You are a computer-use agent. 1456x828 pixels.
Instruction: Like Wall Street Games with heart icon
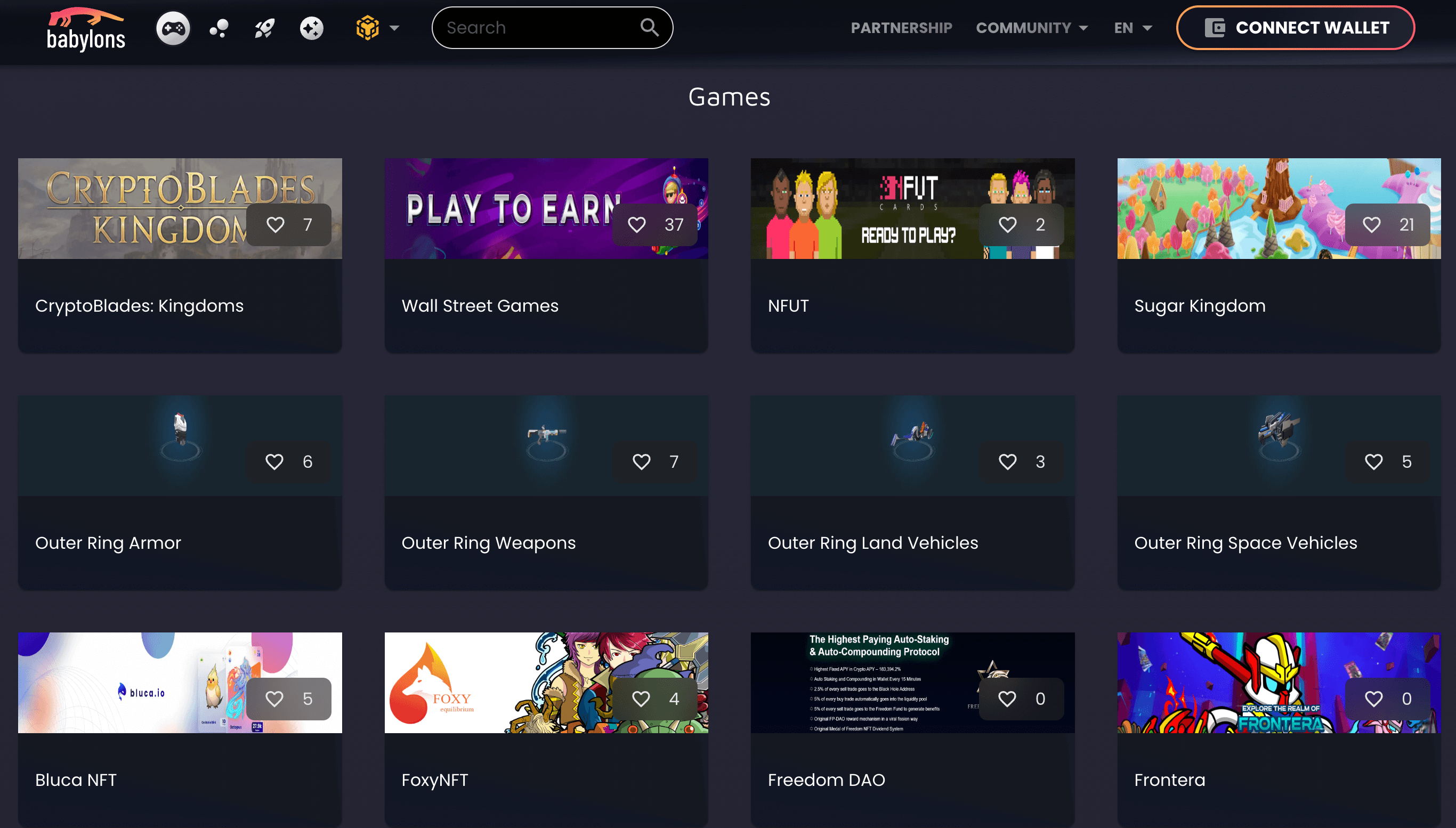pos(636,225)
